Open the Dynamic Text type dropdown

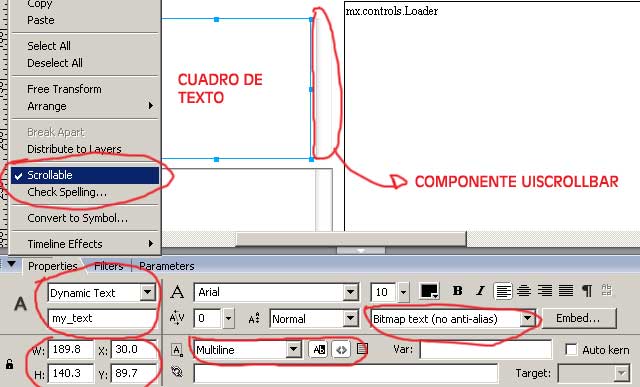pyautogui.click(x=147, y=292)
